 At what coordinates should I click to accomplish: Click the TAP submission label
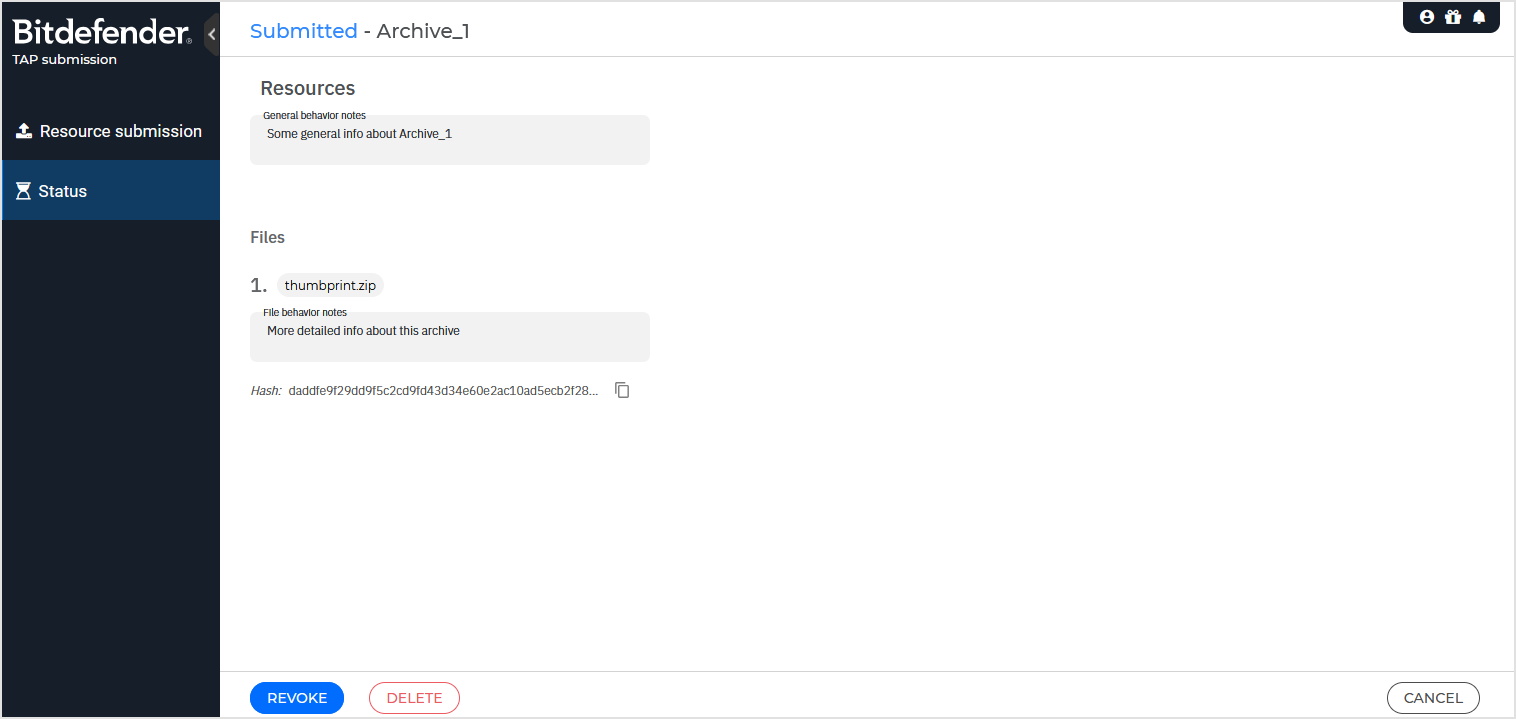coord(65,59)
